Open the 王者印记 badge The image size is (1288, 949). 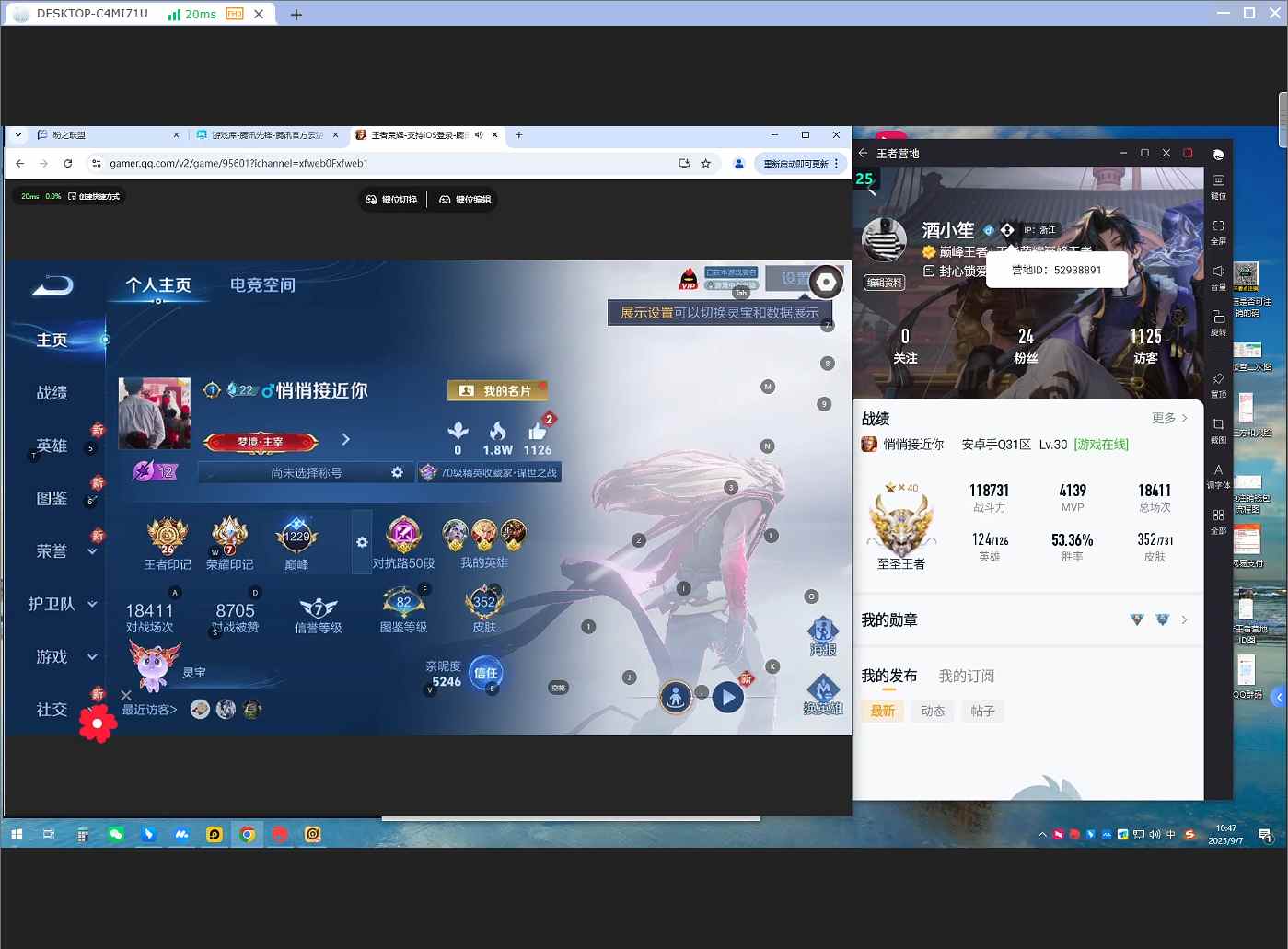click(x=168, y=536)
